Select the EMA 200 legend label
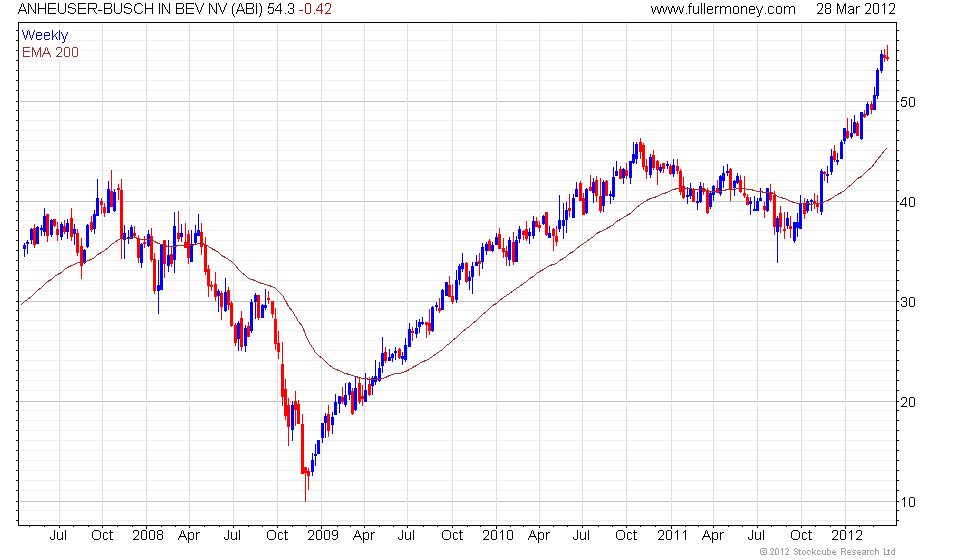The width and height of the screenshot is (980, 560). tap(50, 52)
